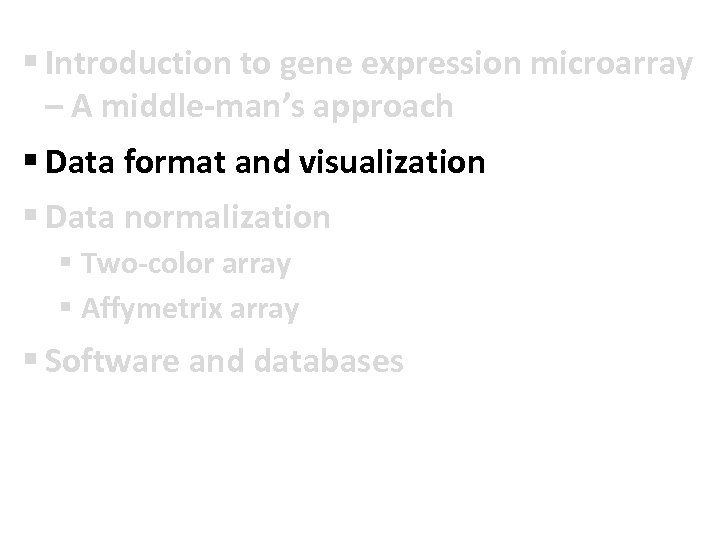Open the "Software and databases" section
Viewport: 720px width, 540px height.
pyautogui.click(x=225, y=361)
